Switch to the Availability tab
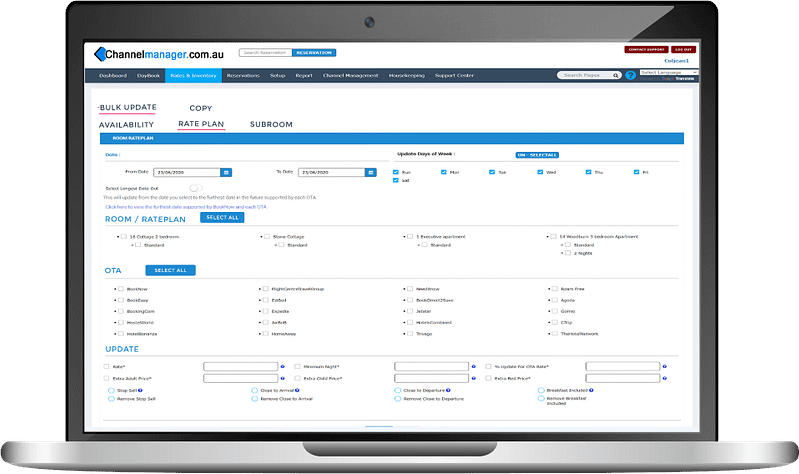The width and height of the screenshot is (799, 474). point(126,125)
